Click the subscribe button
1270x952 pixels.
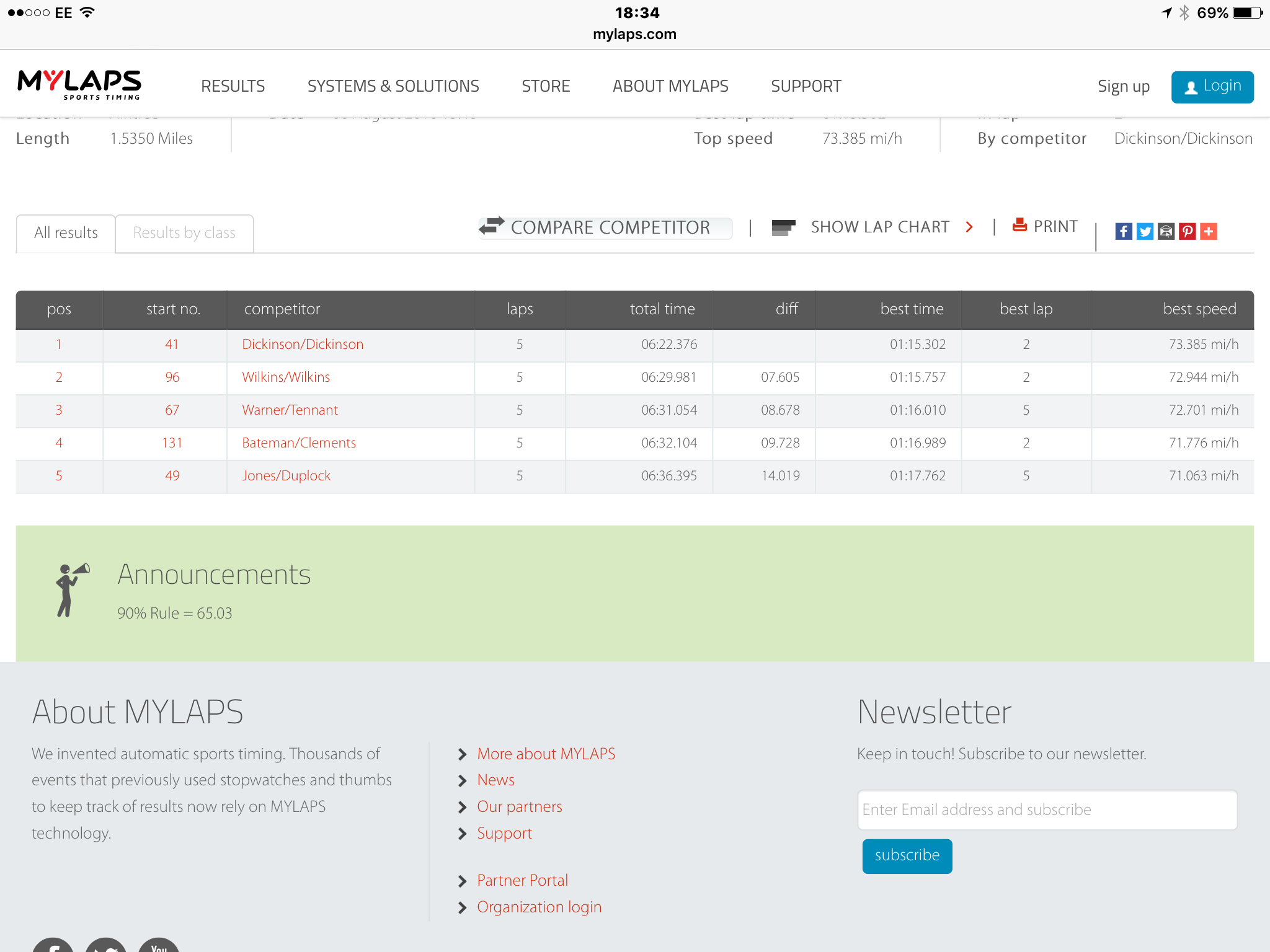click(907, 856)
